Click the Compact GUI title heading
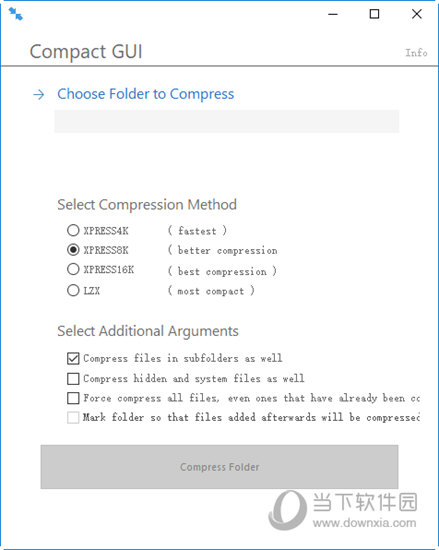This screenshot has width=439, height=550. 86,52
